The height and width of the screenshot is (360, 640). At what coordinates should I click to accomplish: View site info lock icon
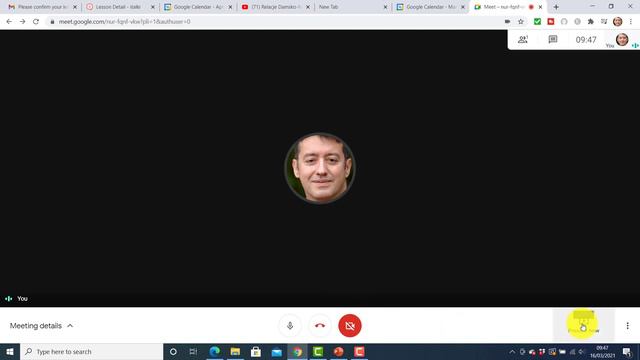(x=52, y=22)
